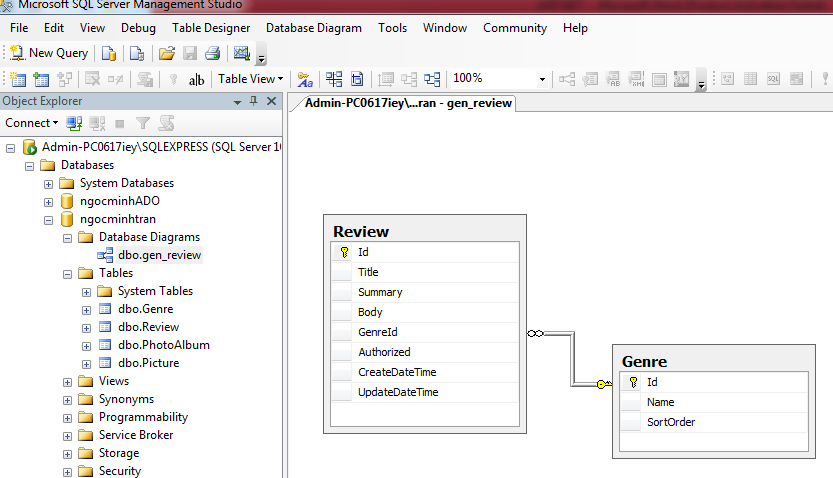Screen dimensions: 833x478
Task: Collapse the ngocminhtran database
Action: click(48, 220)
